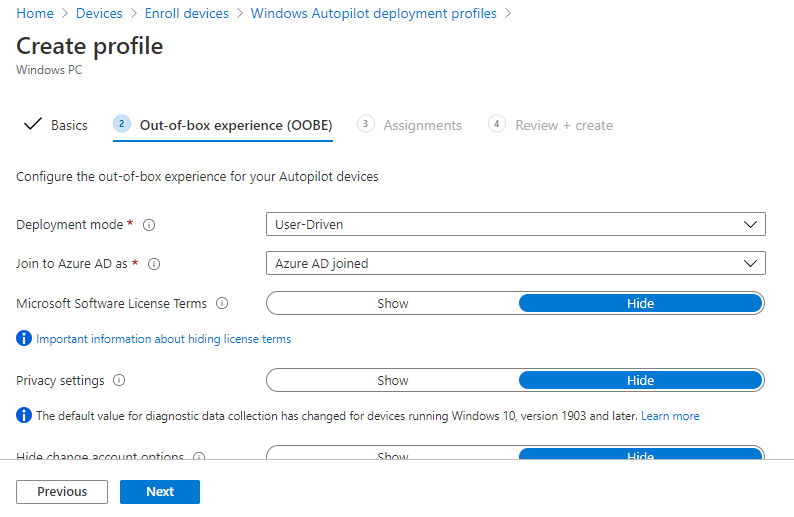Click step 3 circle icon for Assignments
Screen dimensions: 794x517
coord(365,124)
